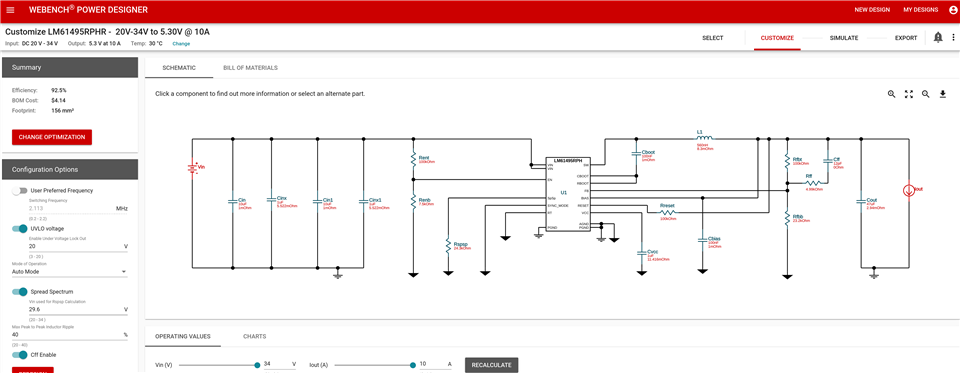This screenshot has width=960, height=373.
Task: Click the Change Optimization button
Action: click(52, 137)
